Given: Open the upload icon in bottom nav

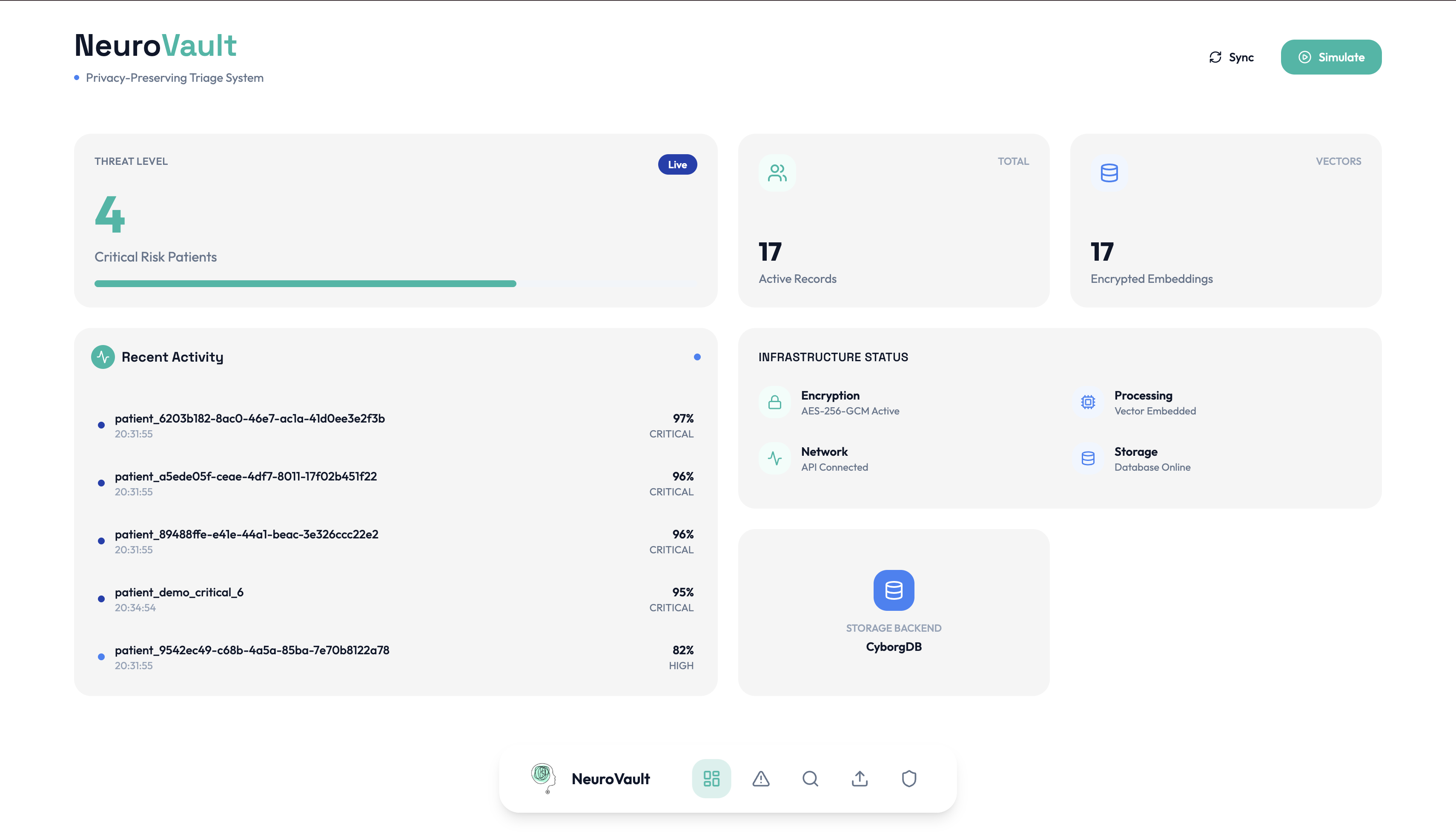Looking at the screenshot, I should (859, 778).
